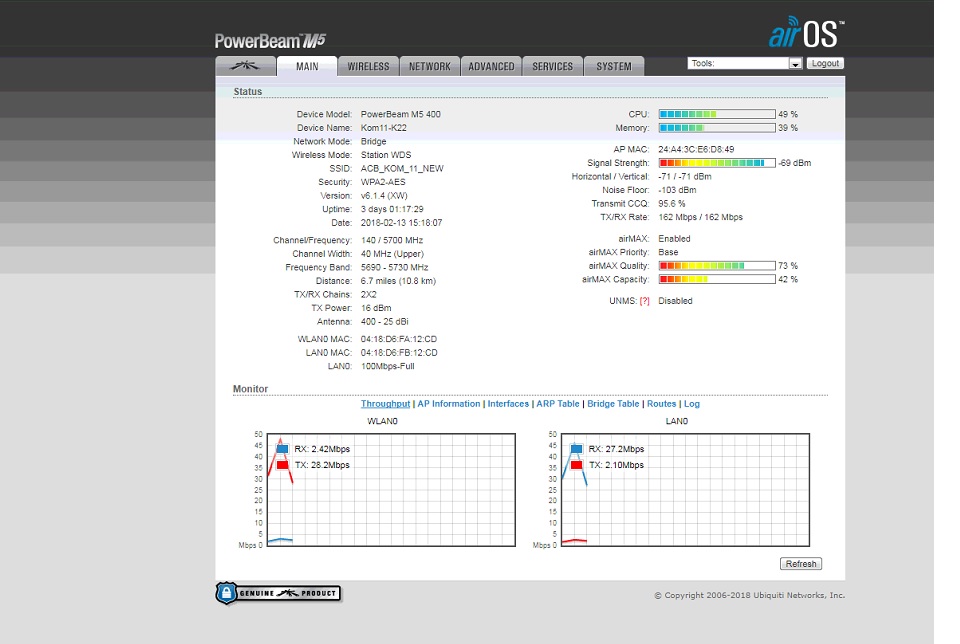Open the Log link
The image size is (960, 644).
point(692,404)
